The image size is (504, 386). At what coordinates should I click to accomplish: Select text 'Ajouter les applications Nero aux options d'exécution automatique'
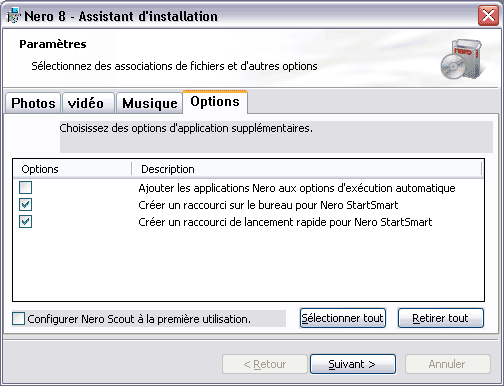[297, 188]
